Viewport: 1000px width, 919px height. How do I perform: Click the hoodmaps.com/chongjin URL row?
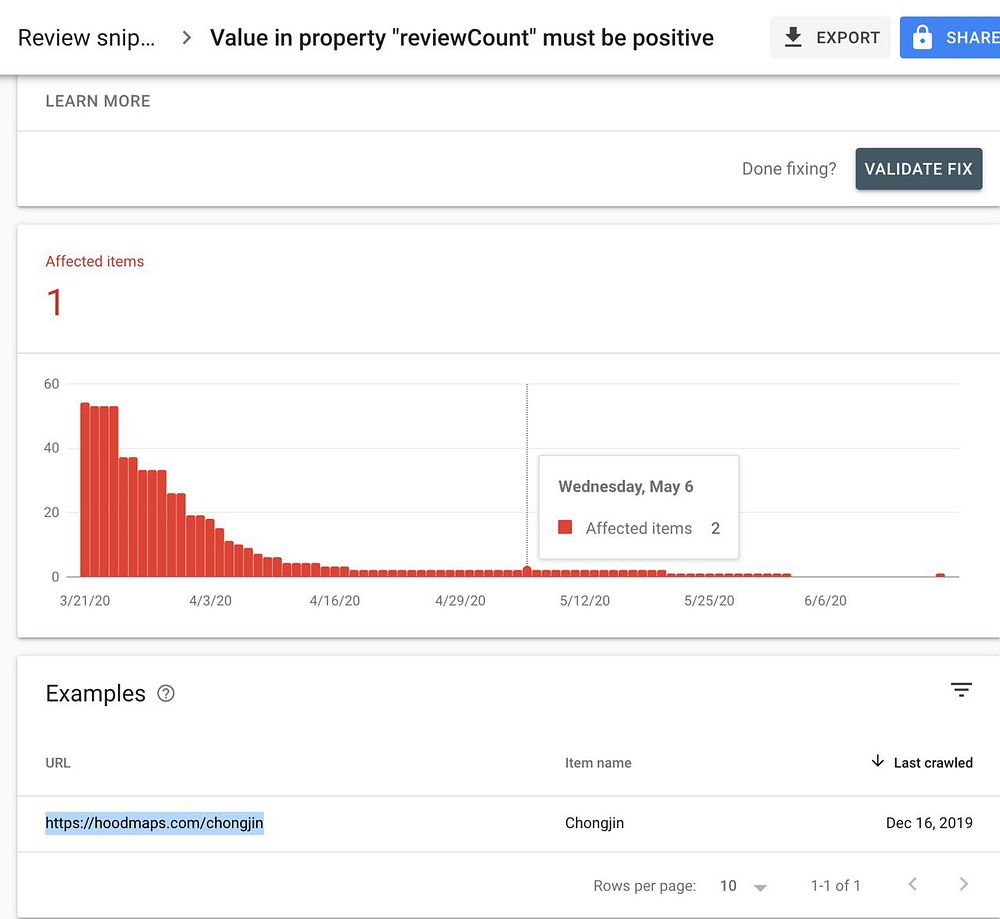click(x=155, y=824)
